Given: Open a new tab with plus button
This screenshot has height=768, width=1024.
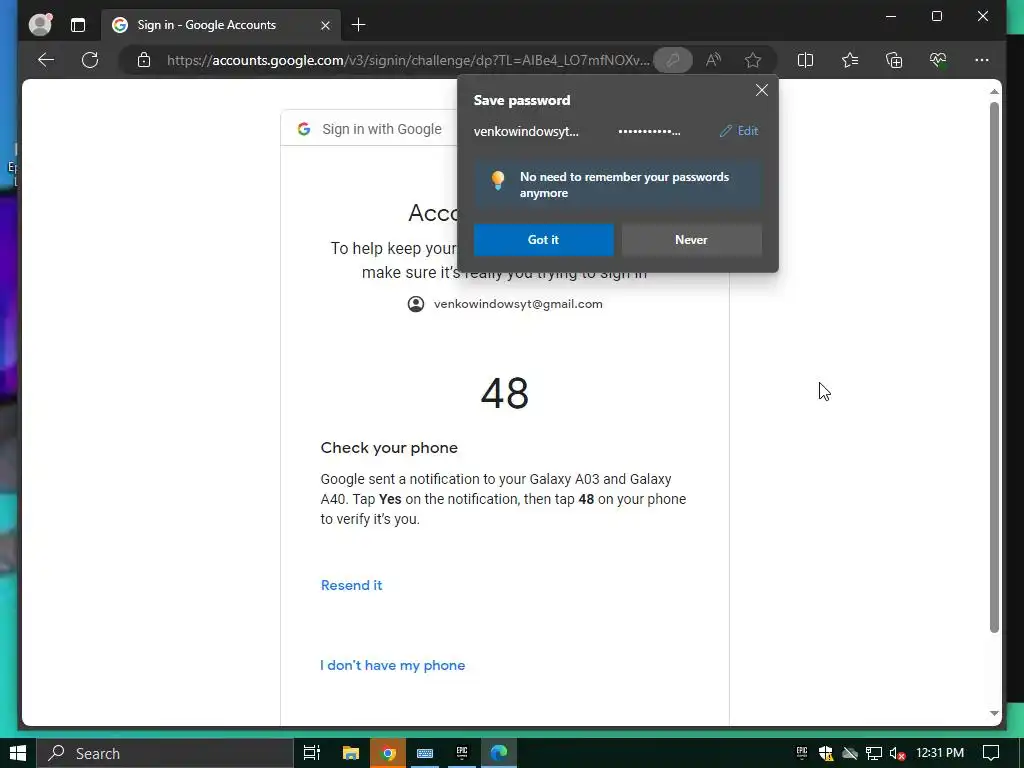Looking at the screenshot, I should (x=358, y=25).
